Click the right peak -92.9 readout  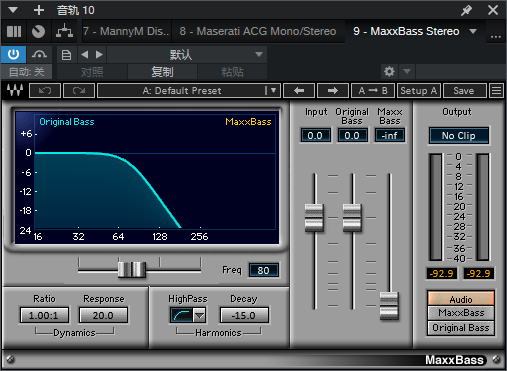click(x=478, y=274)
